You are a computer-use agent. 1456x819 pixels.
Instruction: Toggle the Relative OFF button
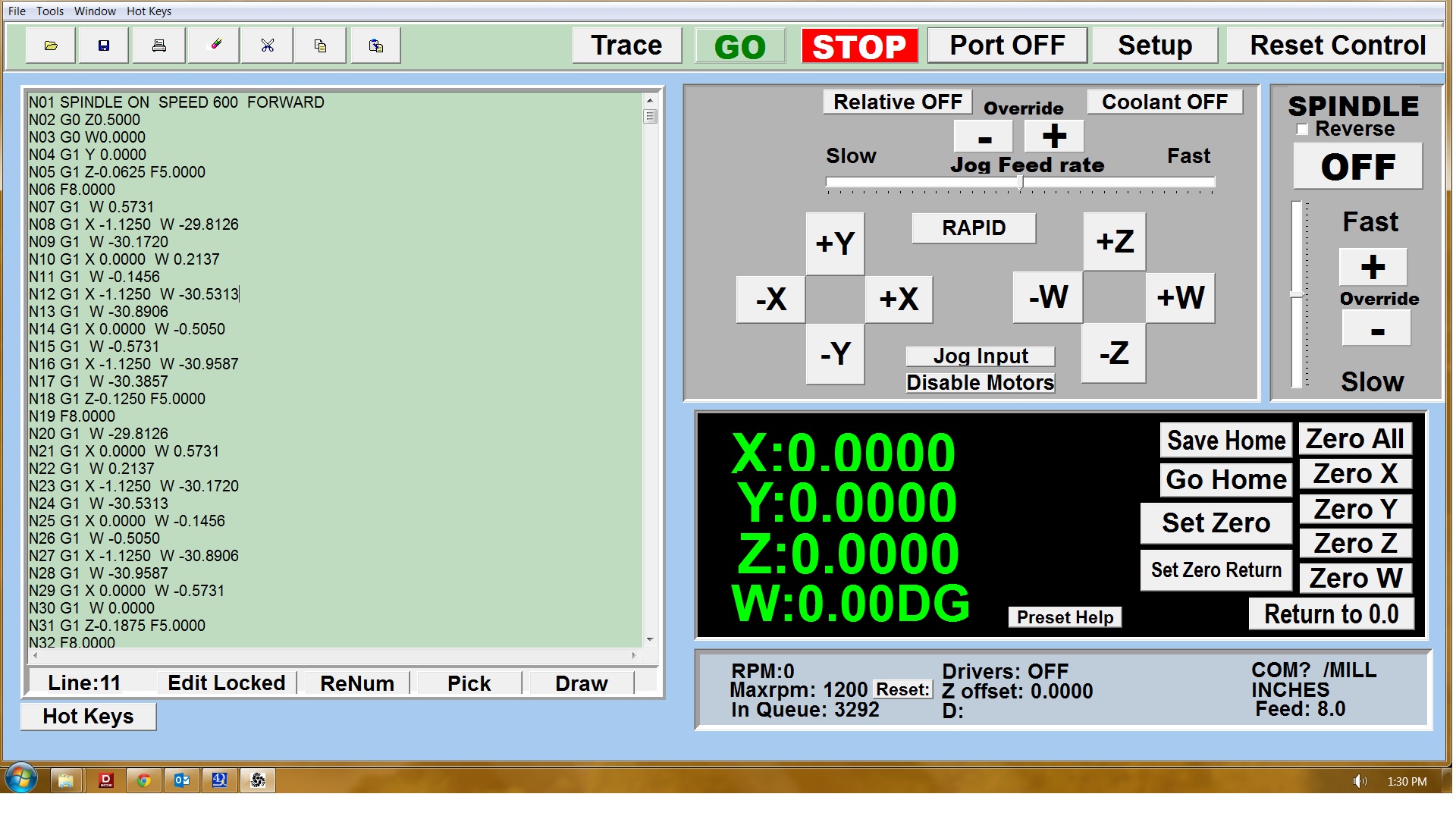click(x=897, y=102)
